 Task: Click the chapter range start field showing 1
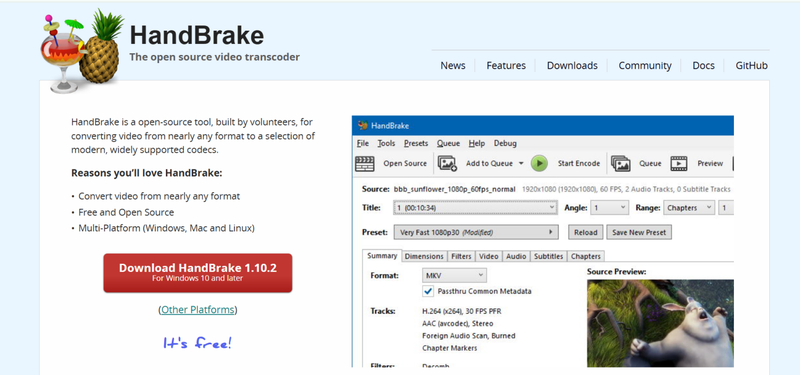point(726,208)
